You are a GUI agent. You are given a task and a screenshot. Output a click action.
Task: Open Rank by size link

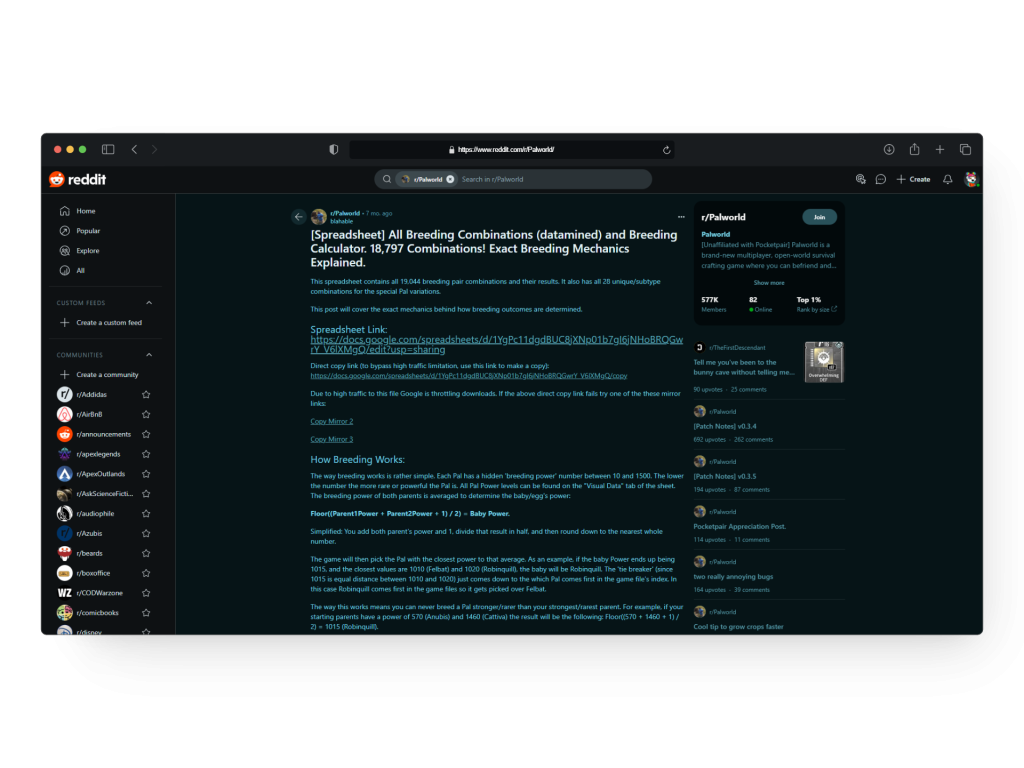click(x=816, y=310)
